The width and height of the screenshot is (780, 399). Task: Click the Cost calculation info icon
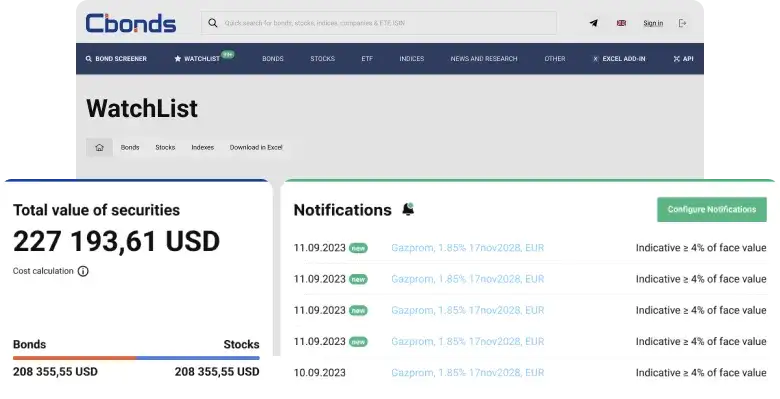(x=83, y=271)
